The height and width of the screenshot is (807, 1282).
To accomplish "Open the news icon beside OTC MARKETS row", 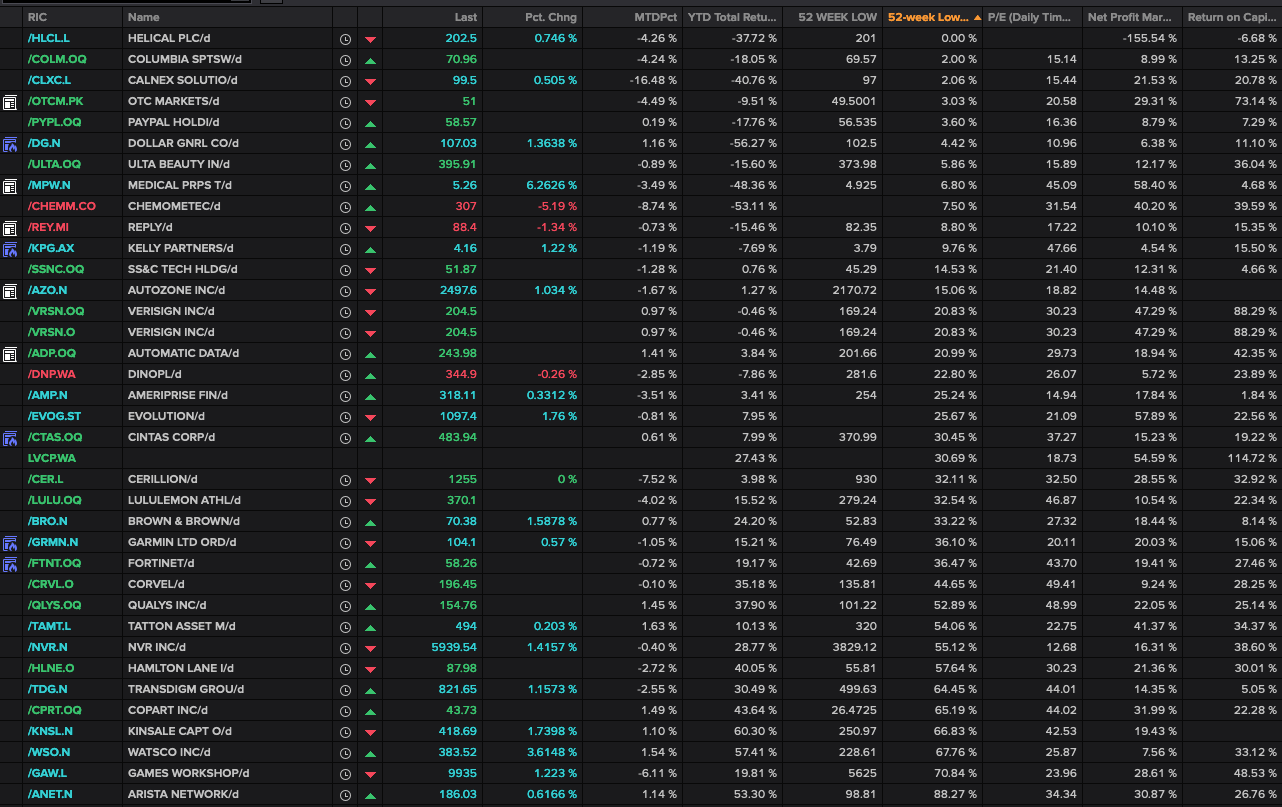I will [10, 101].
